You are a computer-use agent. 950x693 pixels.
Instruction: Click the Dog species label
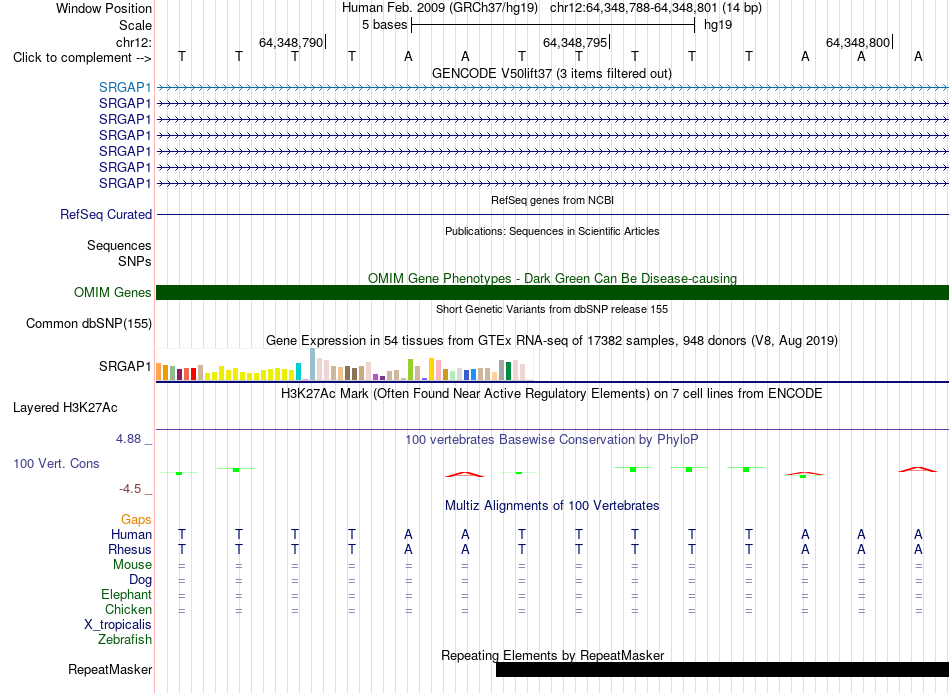[140, 580]
